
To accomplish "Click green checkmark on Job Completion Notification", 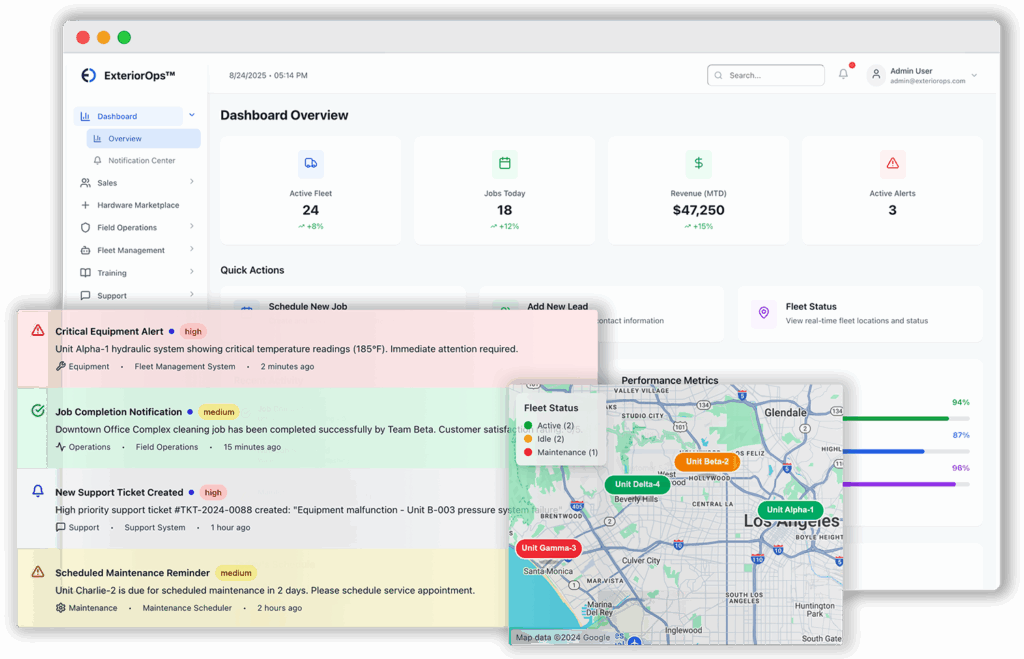I will click(x=38, y=411).
